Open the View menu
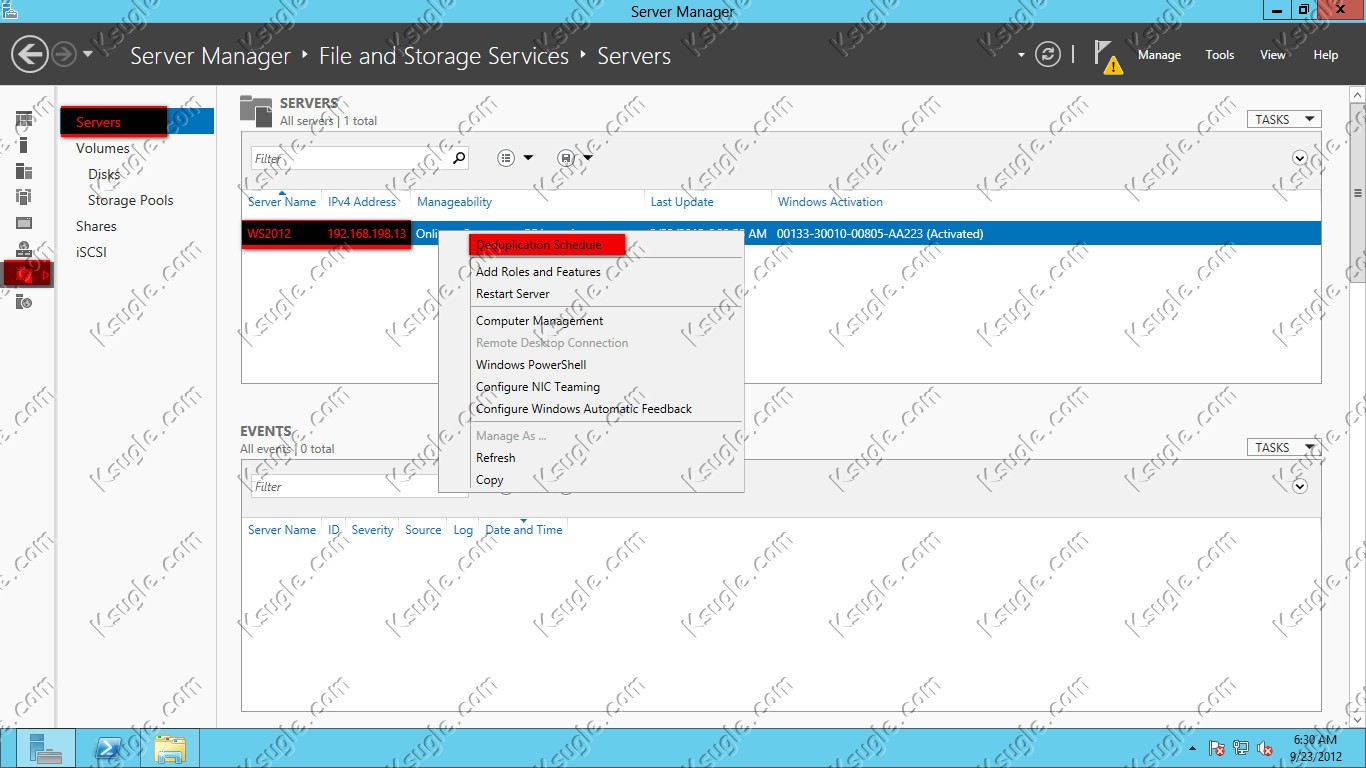This screenshot has height=768, width=1366. [1273, 55]
